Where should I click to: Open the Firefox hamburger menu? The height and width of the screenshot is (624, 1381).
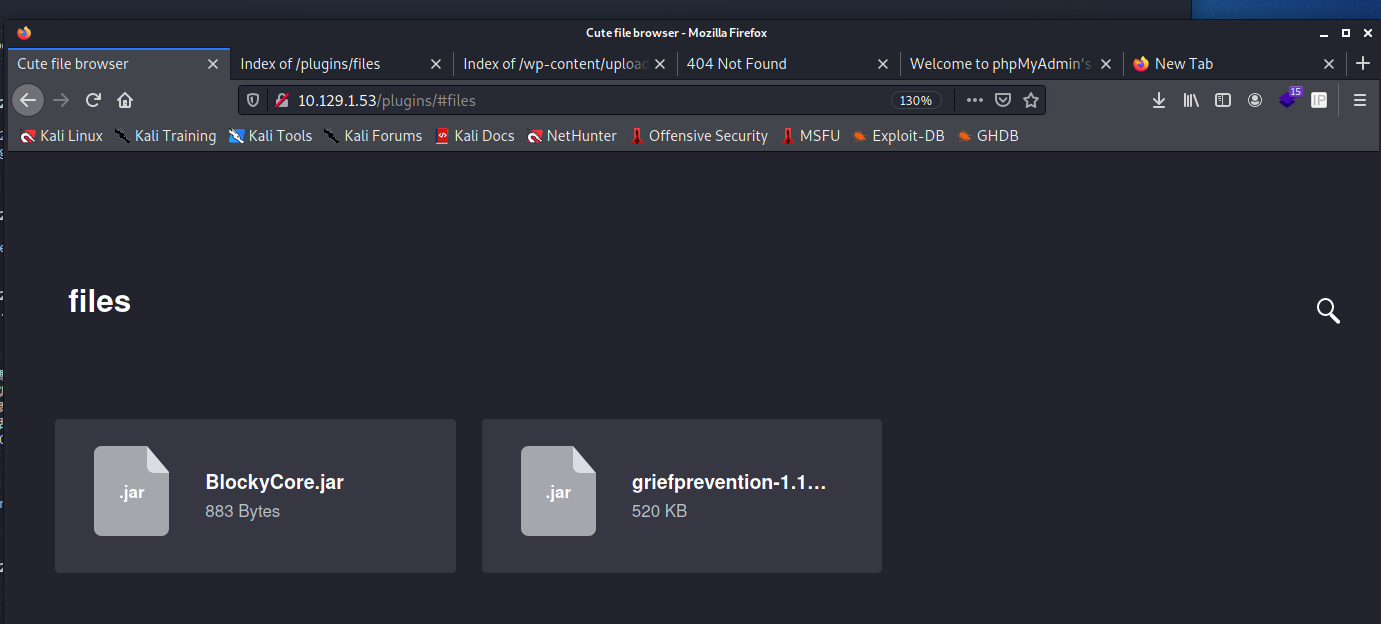[x=1359, y=100]
